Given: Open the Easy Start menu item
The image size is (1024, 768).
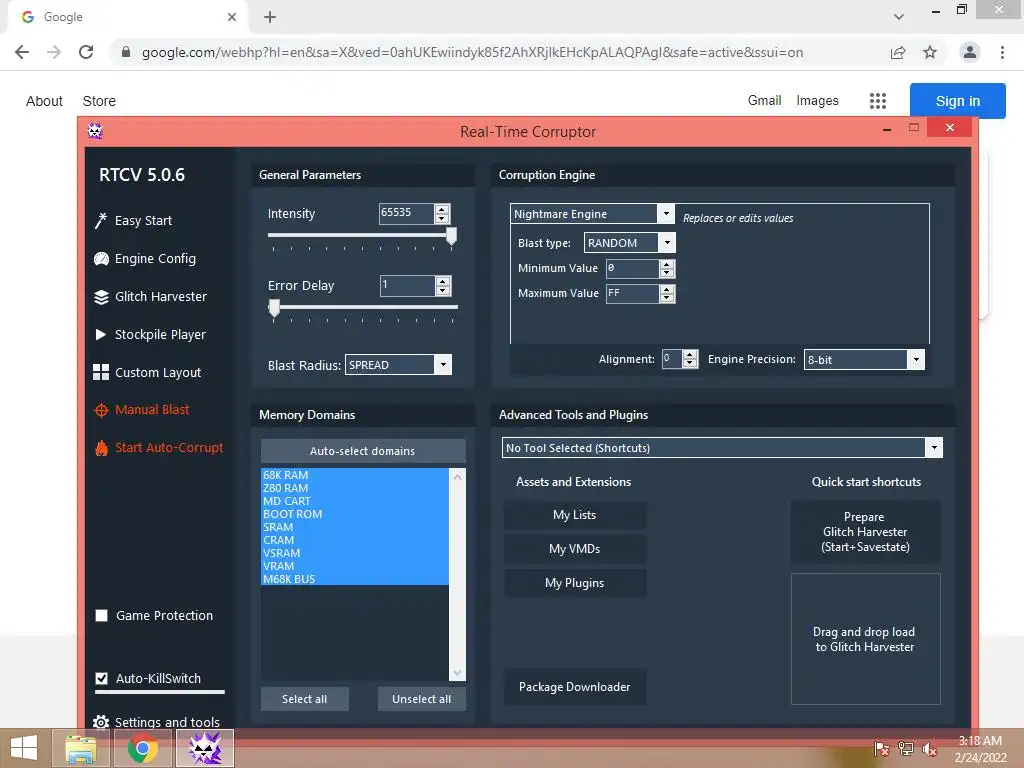Looking at the screenshot, I should point(143,221).
